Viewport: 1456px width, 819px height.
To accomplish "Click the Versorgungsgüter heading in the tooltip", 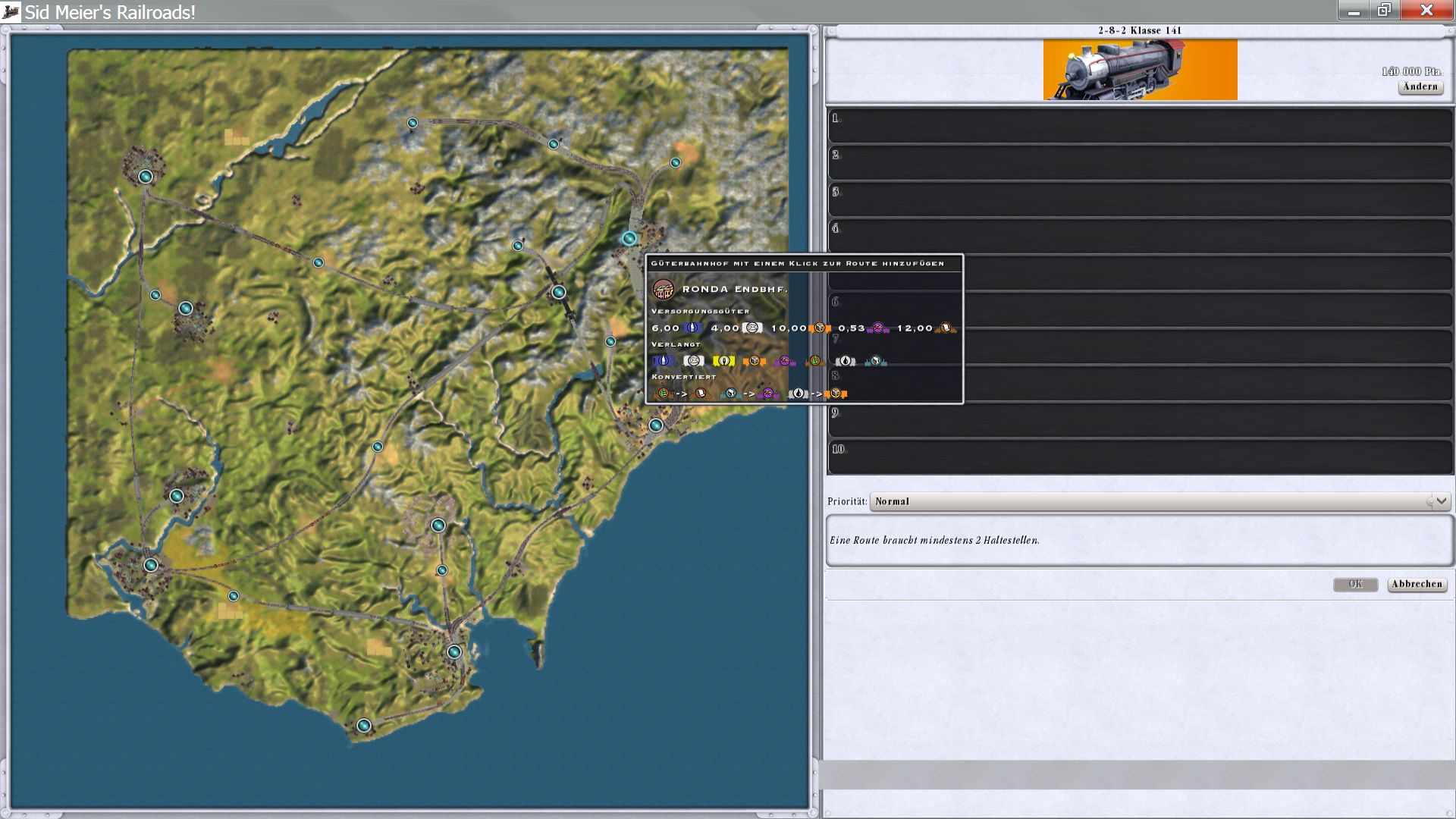I will [700, 311].
